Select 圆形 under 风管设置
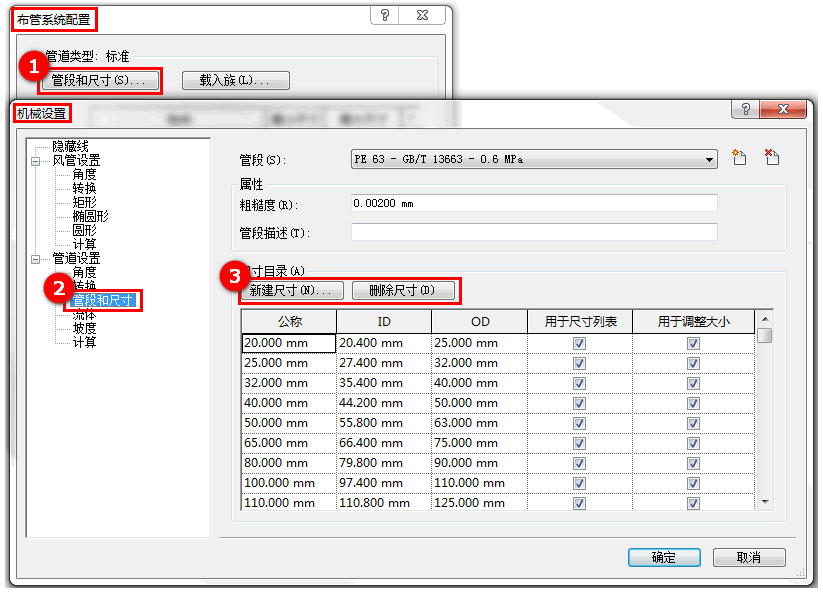Screen dimensions: 823x592 point(84,230)
